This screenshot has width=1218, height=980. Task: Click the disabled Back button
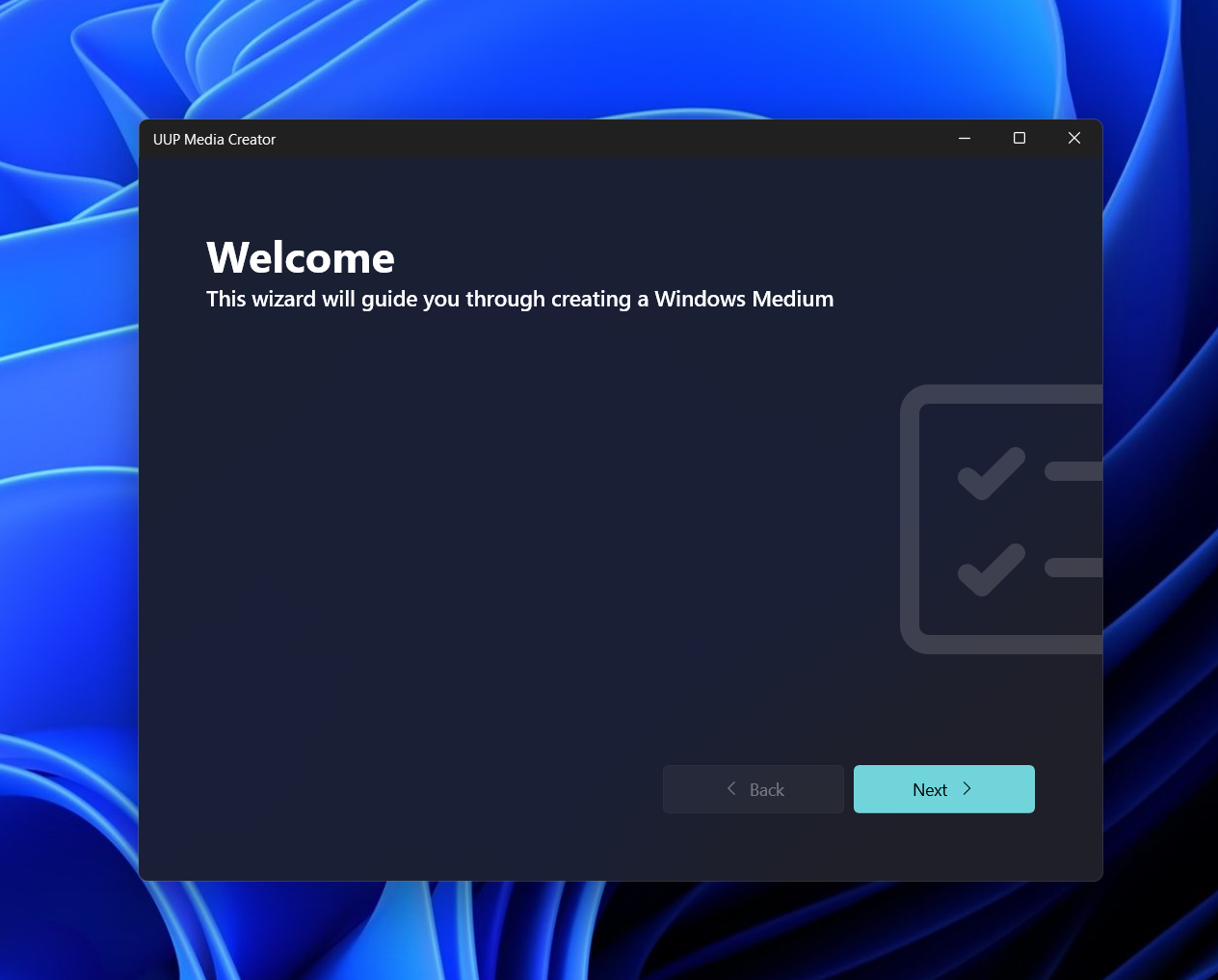click(754, 789)
